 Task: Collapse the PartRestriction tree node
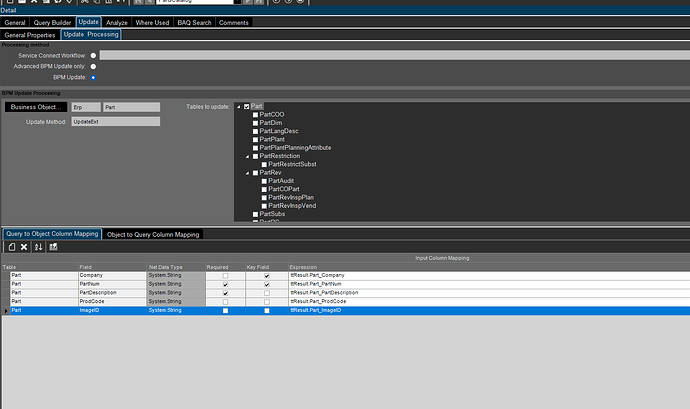click(x=247, y=156)
